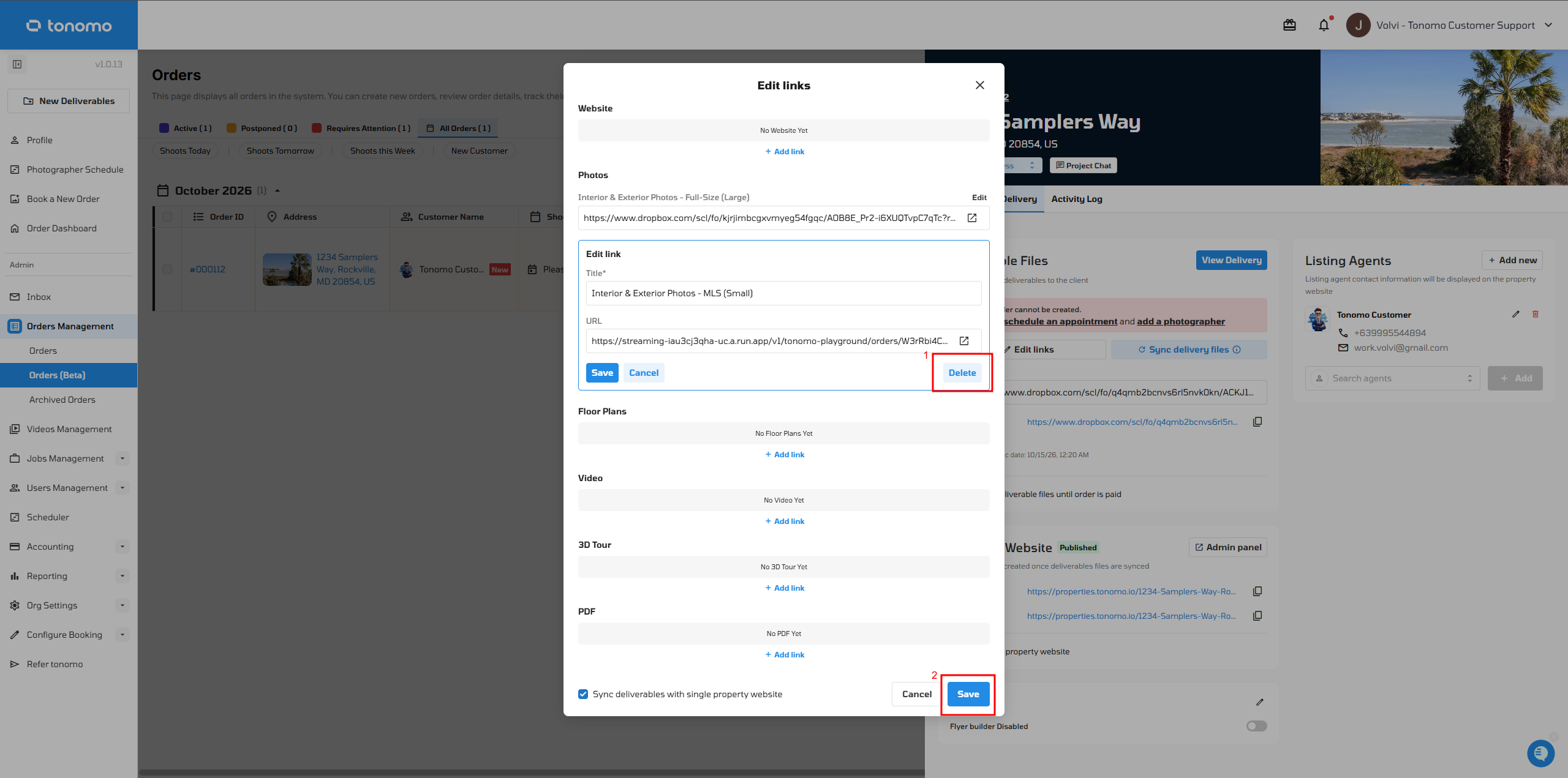The image size is (1568, 778).
Task: Click Sync delivery files button
Action: coord(1189,350)
